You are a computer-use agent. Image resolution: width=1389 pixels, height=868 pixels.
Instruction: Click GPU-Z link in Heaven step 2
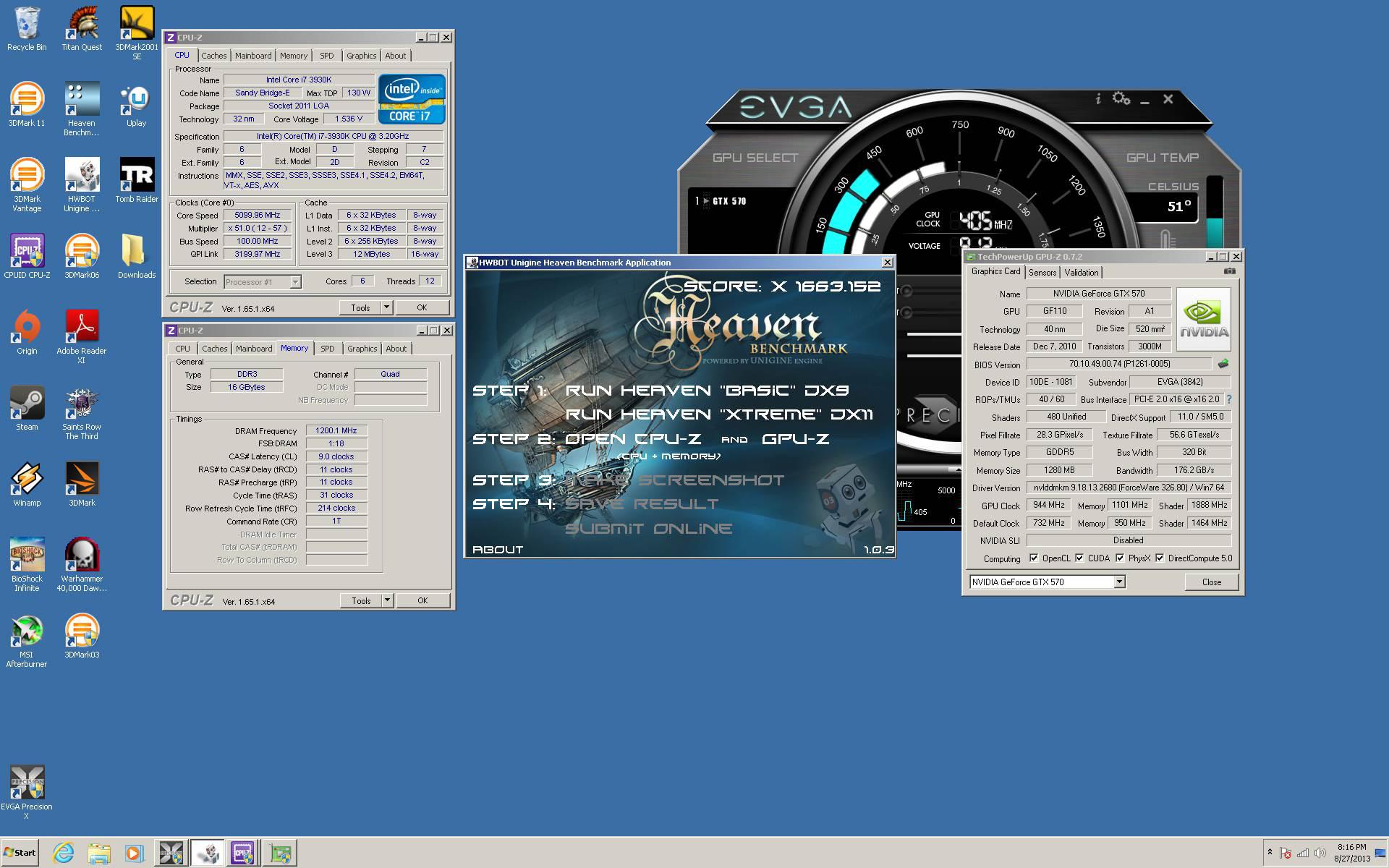click(x=795, y=439)
